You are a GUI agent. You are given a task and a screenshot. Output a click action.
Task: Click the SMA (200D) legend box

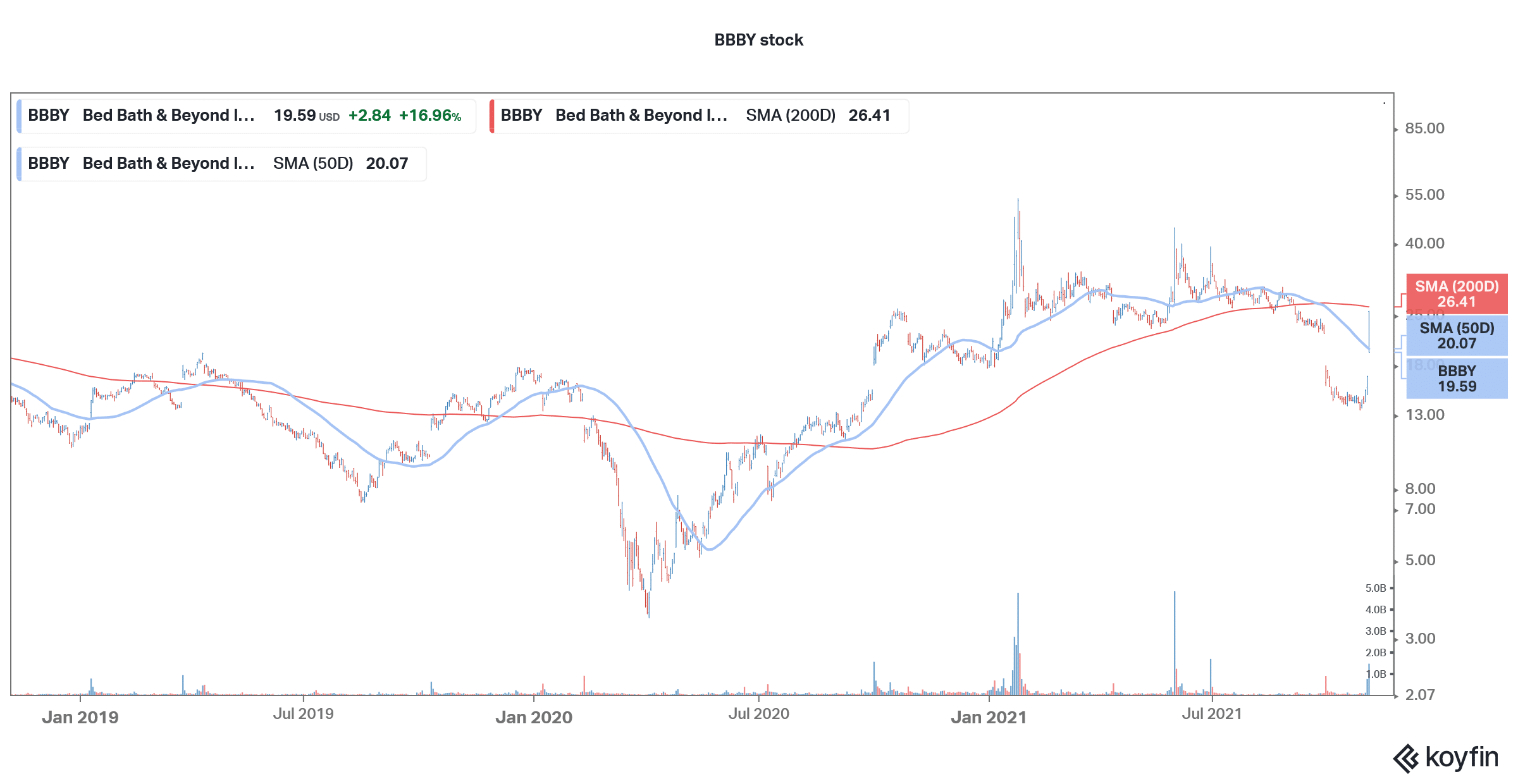699,116
